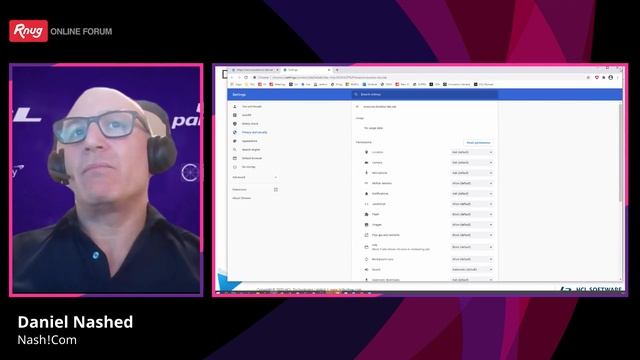This screenshot has width=640, height=360.
Task: Open the Background sync dropdown
Action: (x=472, y=259)
